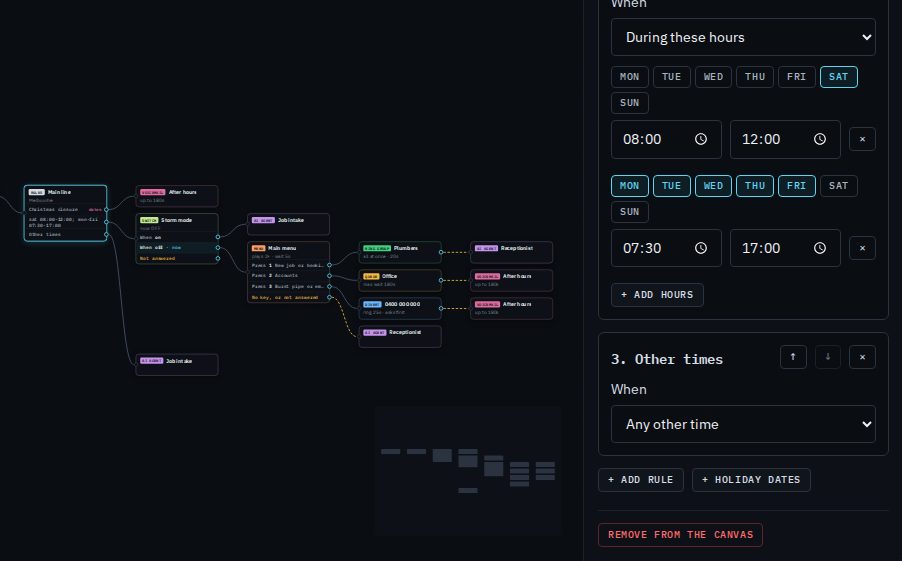Remove the 07:30–17:00 hours row
The height and width of the screenshot is (561, 902).
point(862,248)
